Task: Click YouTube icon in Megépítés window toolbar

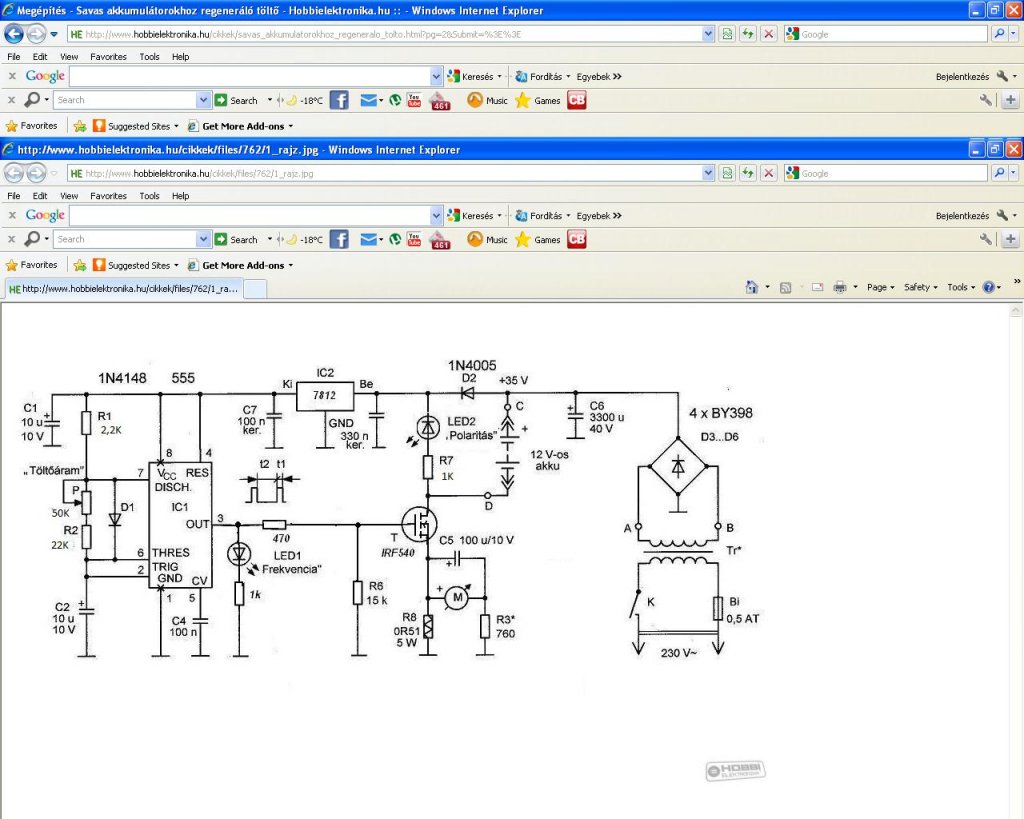Action: click(414, 100)
